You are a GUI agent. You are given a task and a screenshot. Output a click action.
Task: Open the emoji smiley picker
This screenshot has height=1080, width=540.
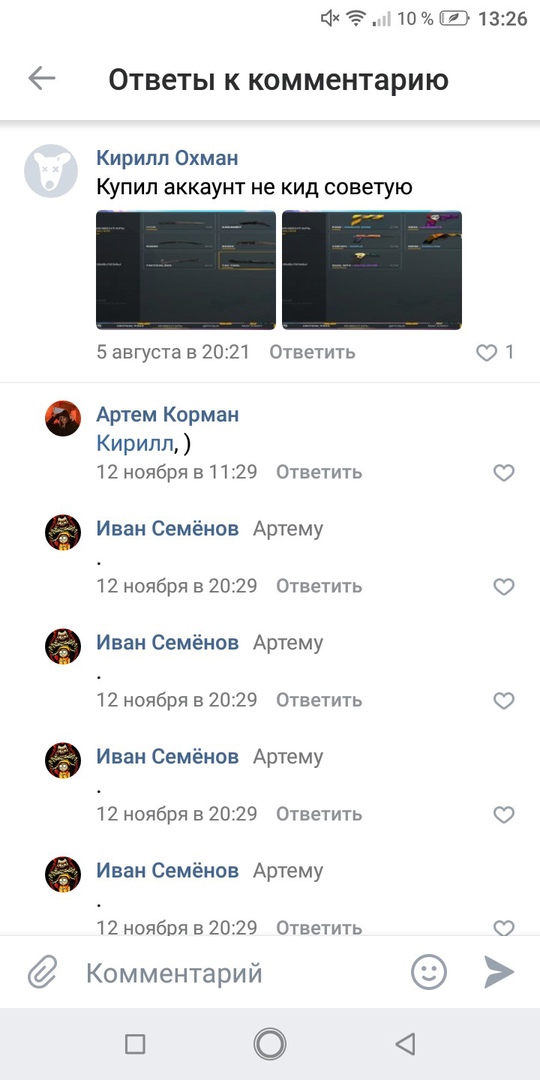tap(428, 973)
